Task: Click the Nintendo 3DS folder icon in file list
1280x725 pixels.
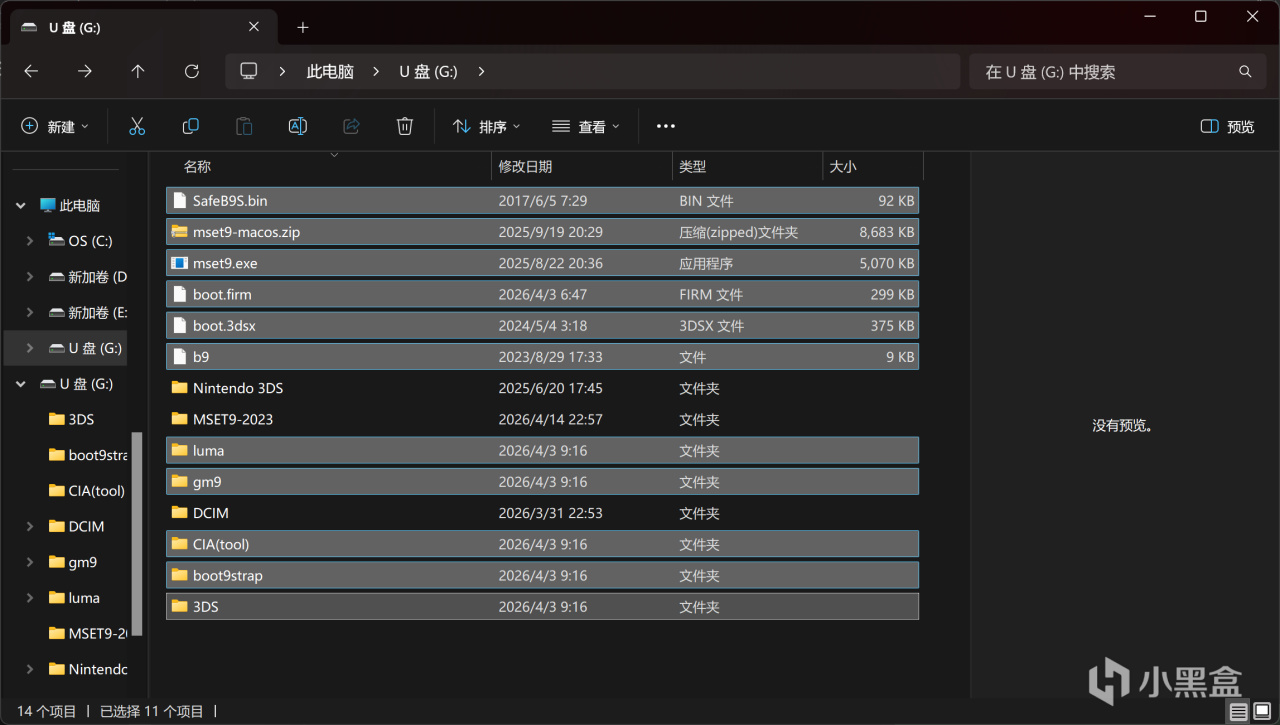Action: 179,388
